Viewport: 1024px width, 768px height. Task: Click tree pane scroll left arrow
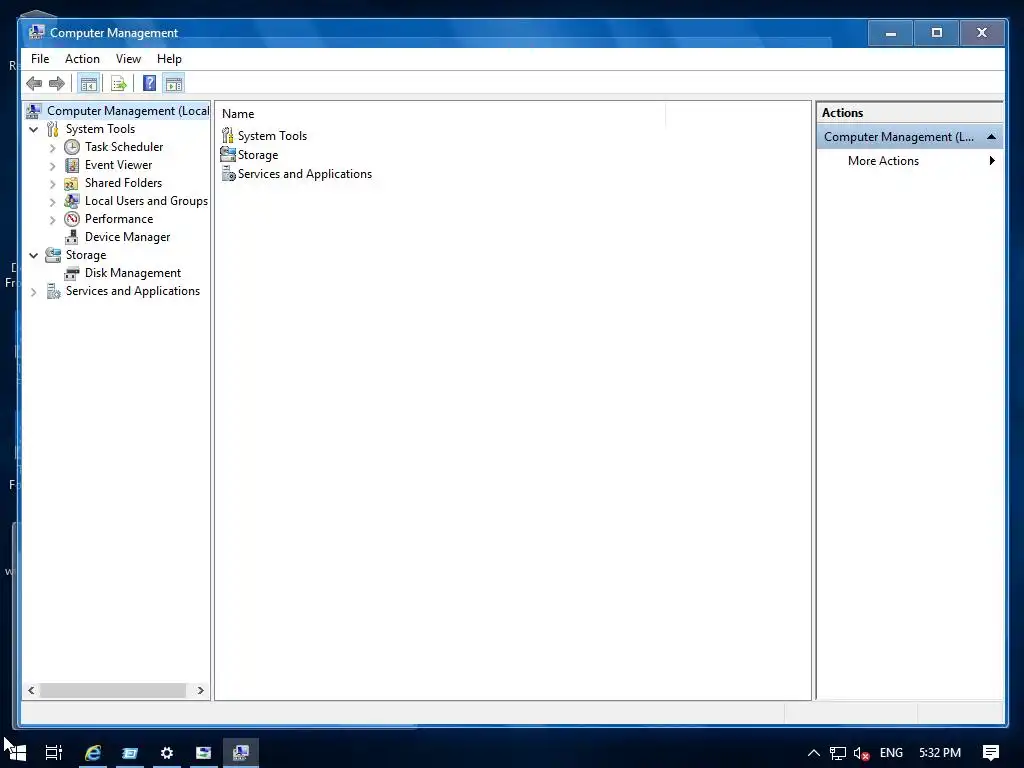pos(31,690)
